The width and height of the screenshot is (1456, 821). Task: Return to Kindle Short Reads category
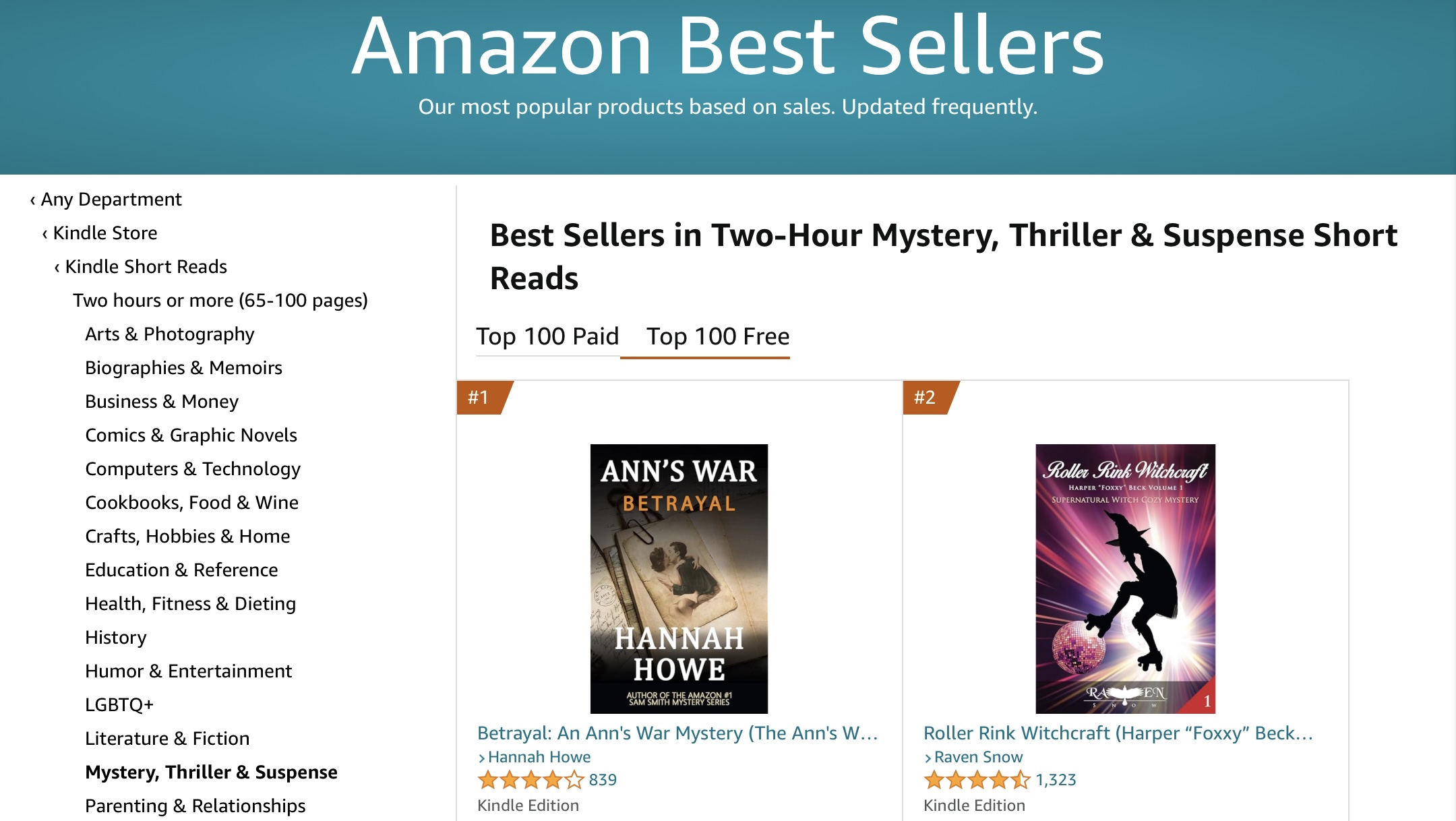pos(146,267)
